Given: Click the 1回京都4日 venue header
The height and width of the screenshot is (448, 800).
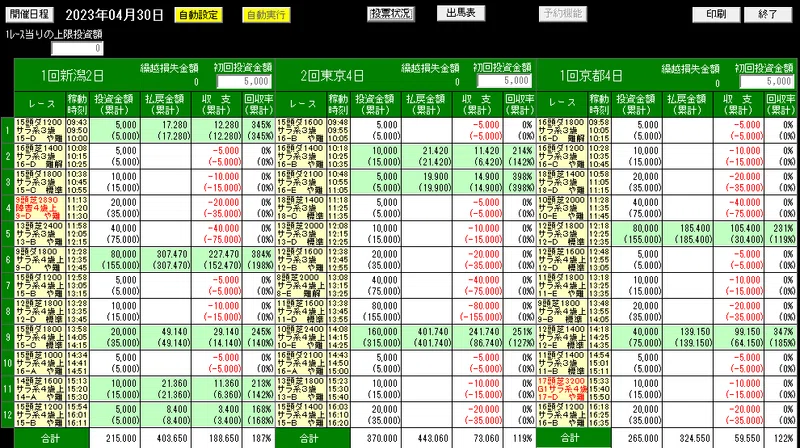Looking at the screenshot, I should (591, 76).
